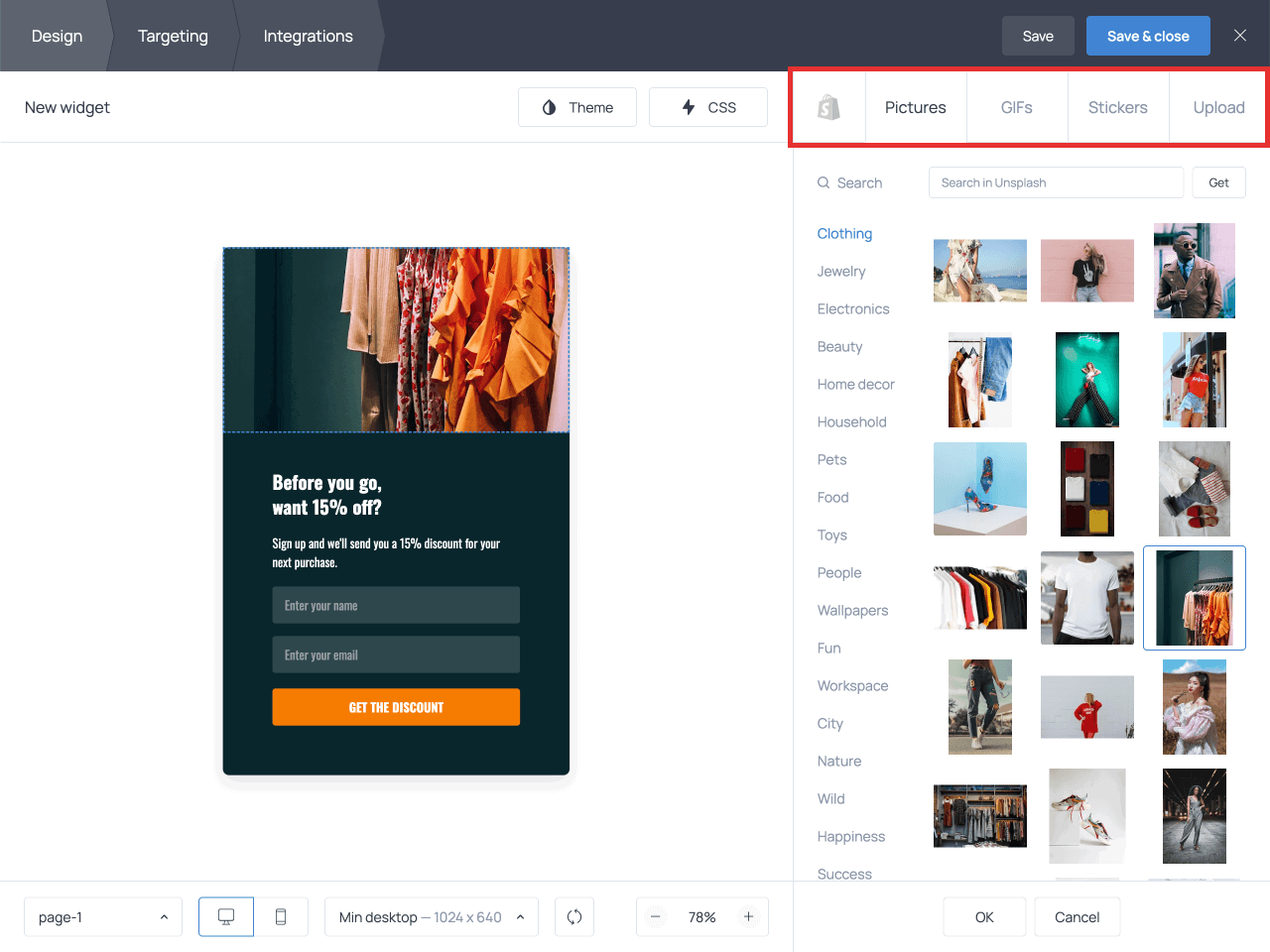Select the Jewelry image category

click(841, 272)
